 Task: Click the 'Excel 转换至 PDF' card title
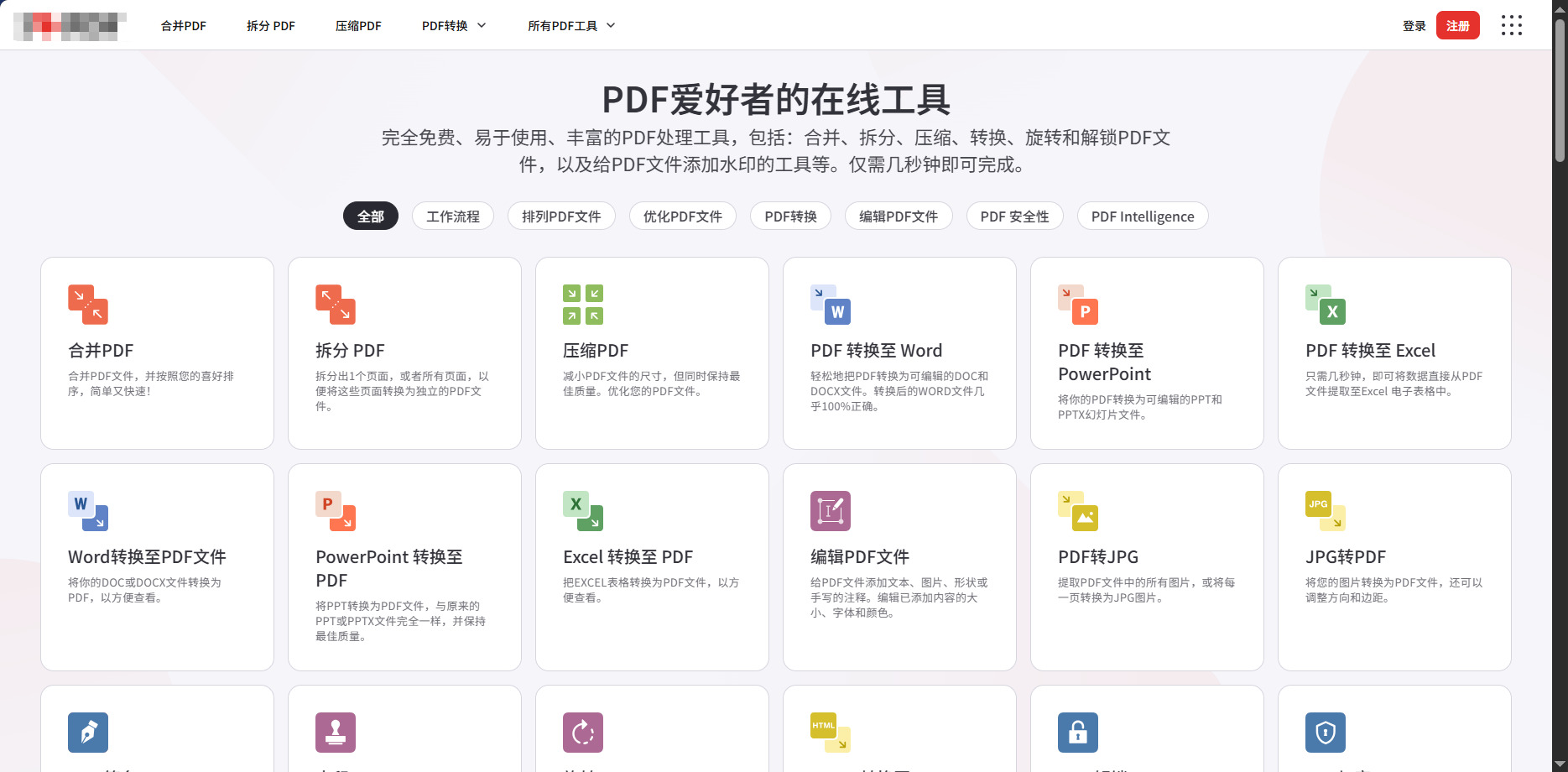628,557
